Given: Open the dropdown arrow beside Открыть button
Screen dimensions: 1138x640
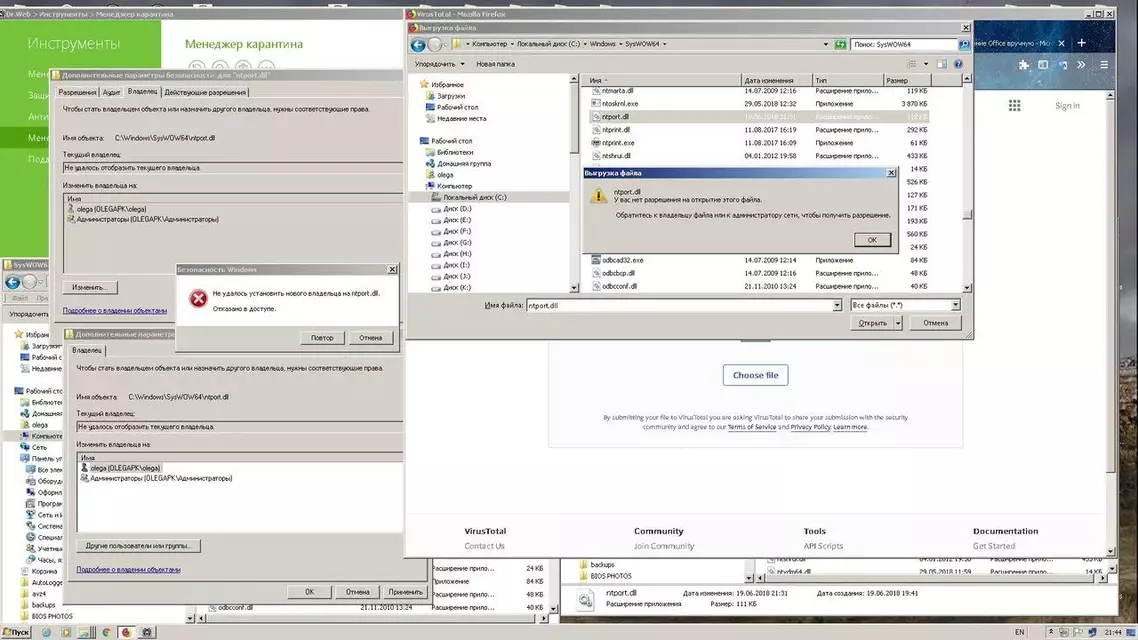Looking at the screenshot, I should click(898, 323).
